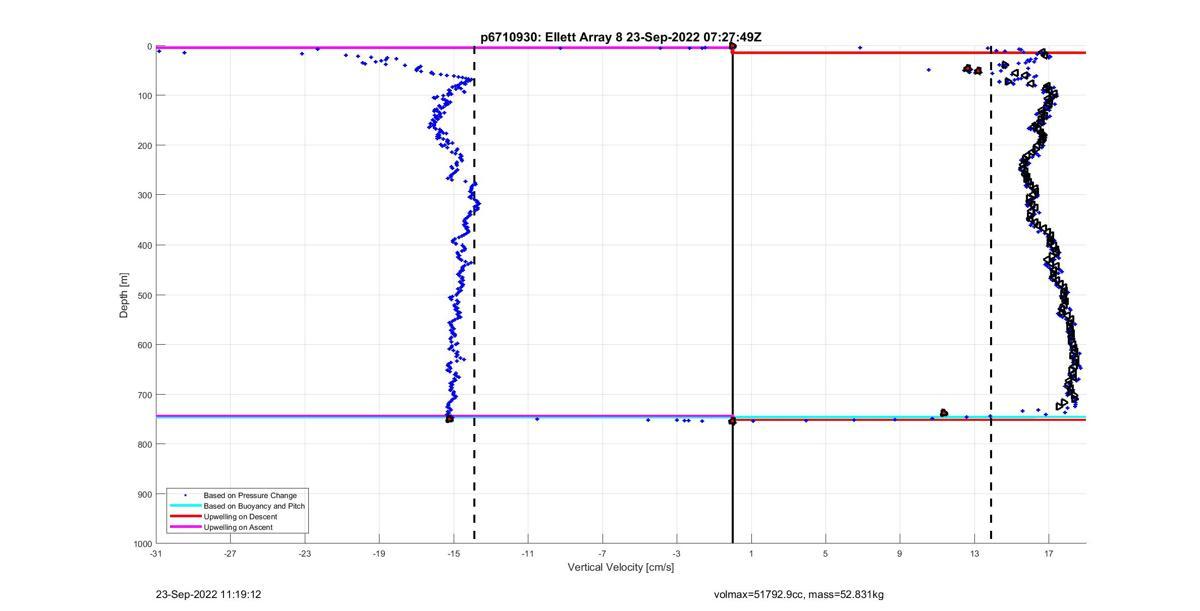Click the y-axis tick label '600'
Screen dimensions: 1200x611
tap(144, 345)
